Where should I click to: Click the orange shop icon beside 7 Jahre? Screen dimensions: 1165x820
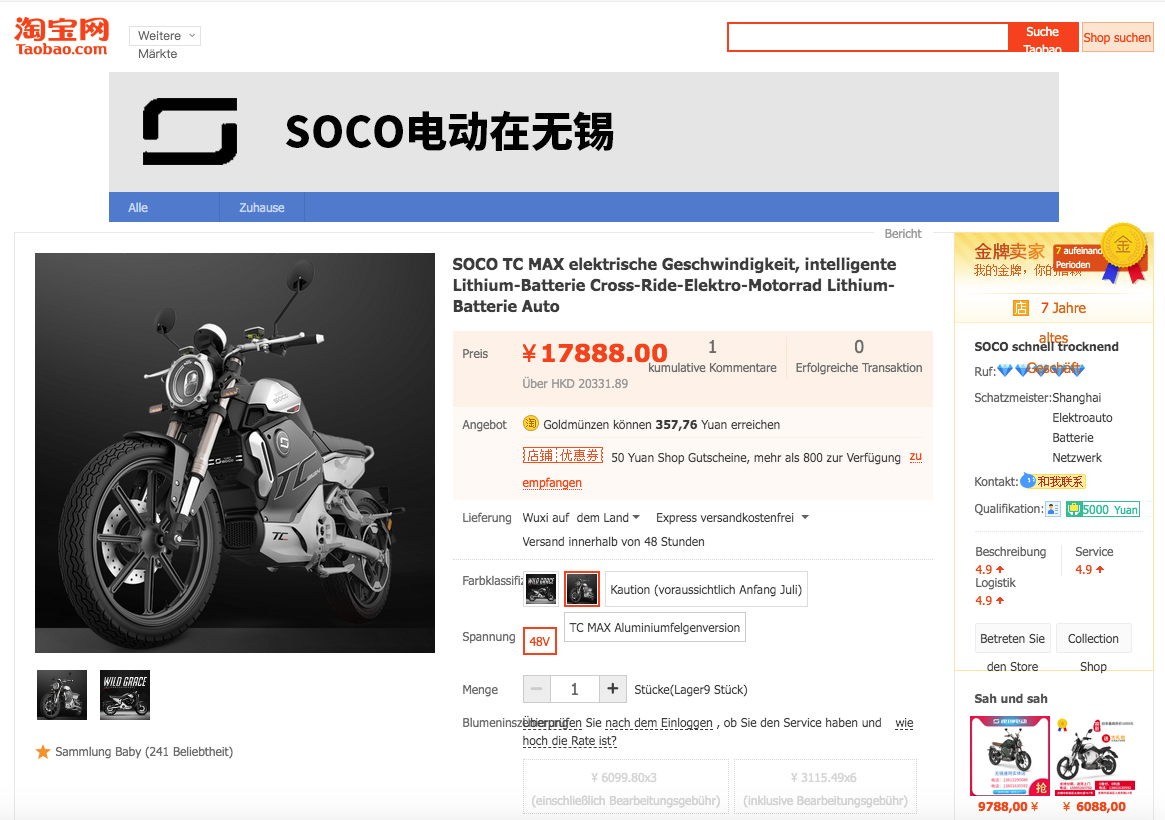pyautogui.click(x=1020, y=308)
